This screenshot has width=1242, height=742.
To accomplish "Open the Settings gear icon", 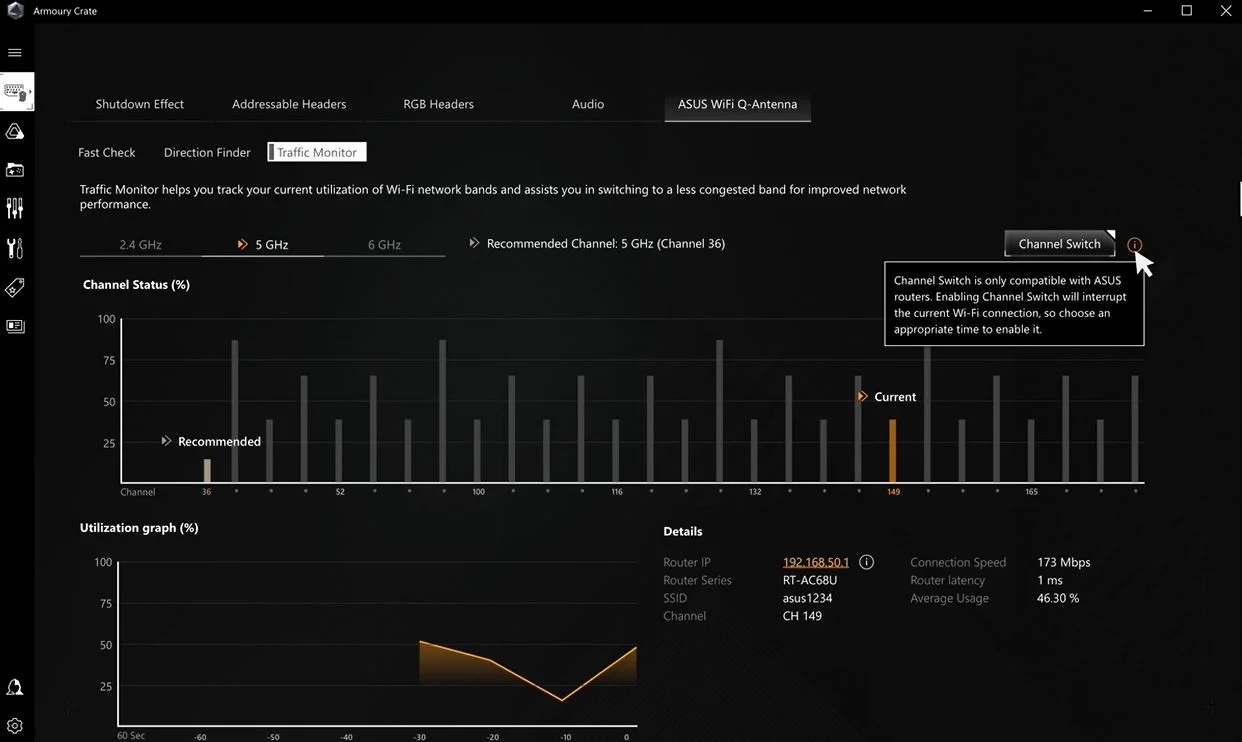I will click(15, 726).
